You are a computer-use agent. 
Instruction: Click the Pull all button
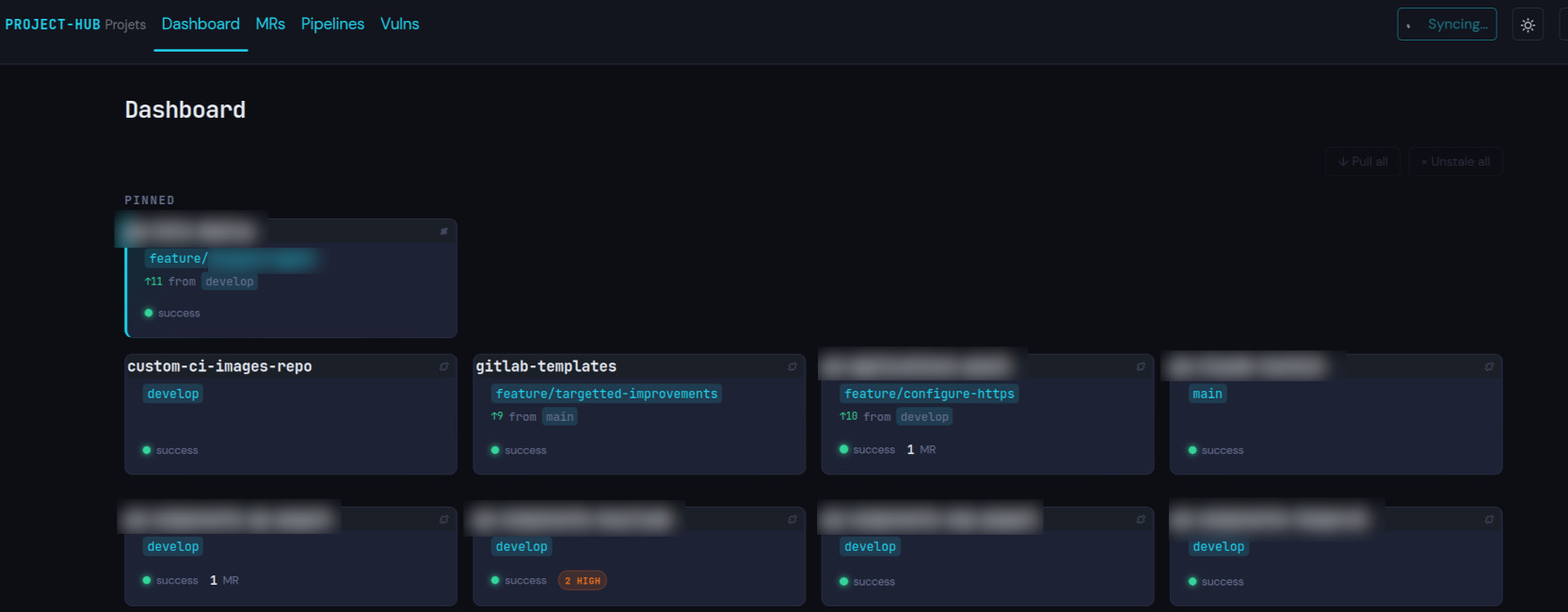(1363, 161)
